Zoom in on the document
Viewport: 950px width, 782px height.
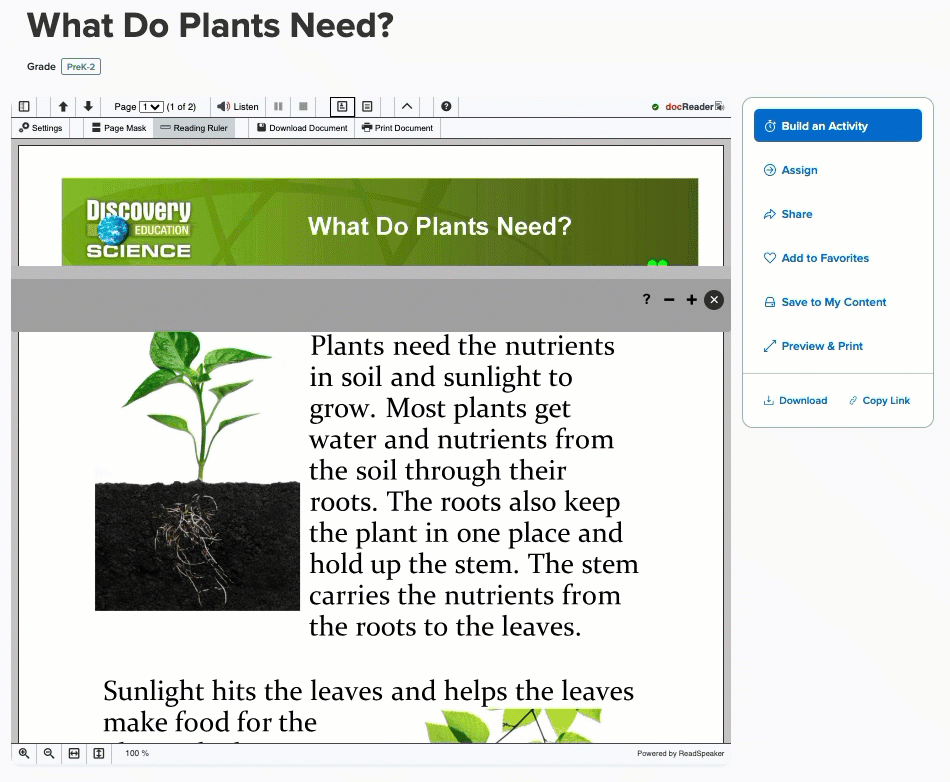(24, 754)
